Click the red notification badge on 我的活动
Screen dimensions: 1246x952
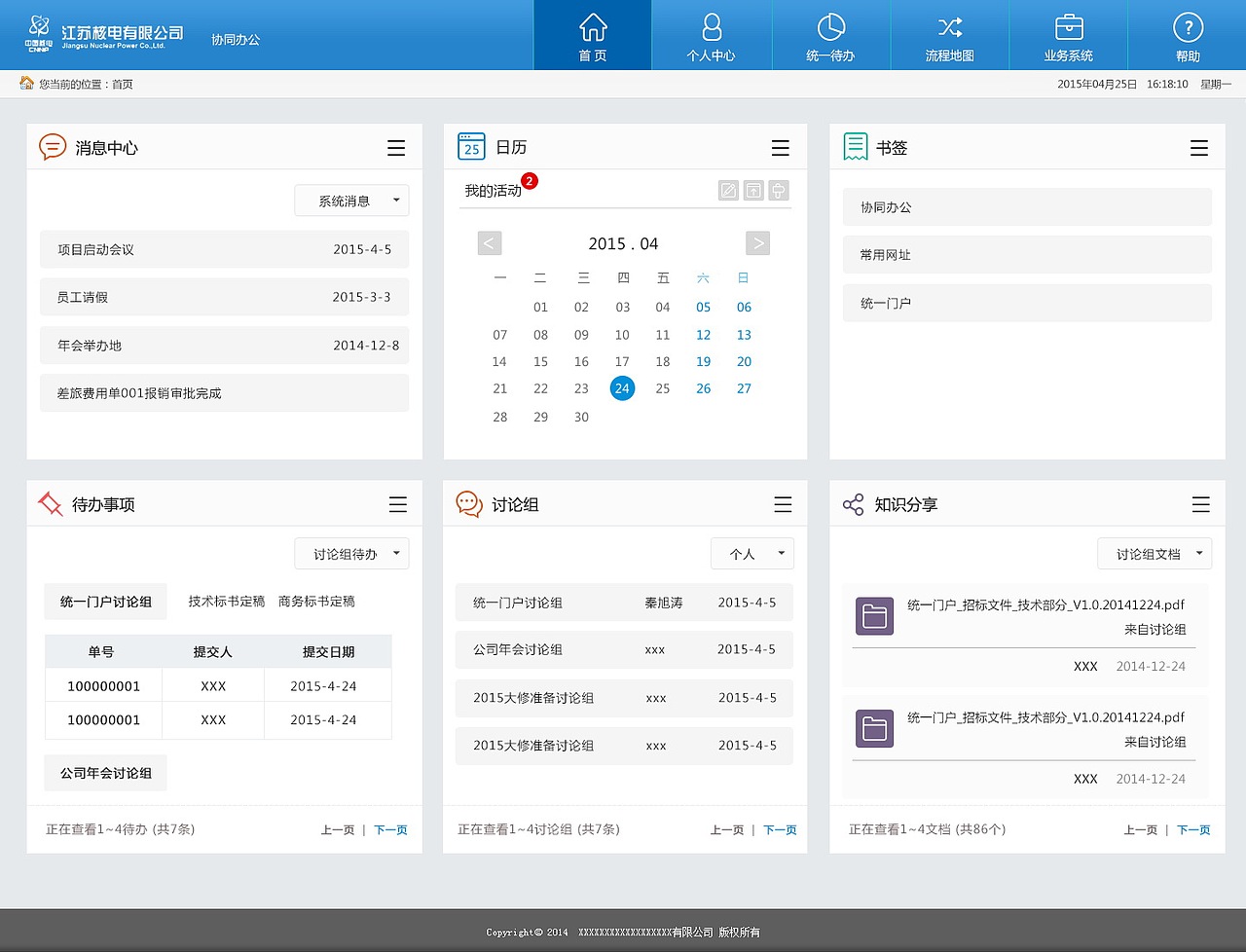click(530, 181)
